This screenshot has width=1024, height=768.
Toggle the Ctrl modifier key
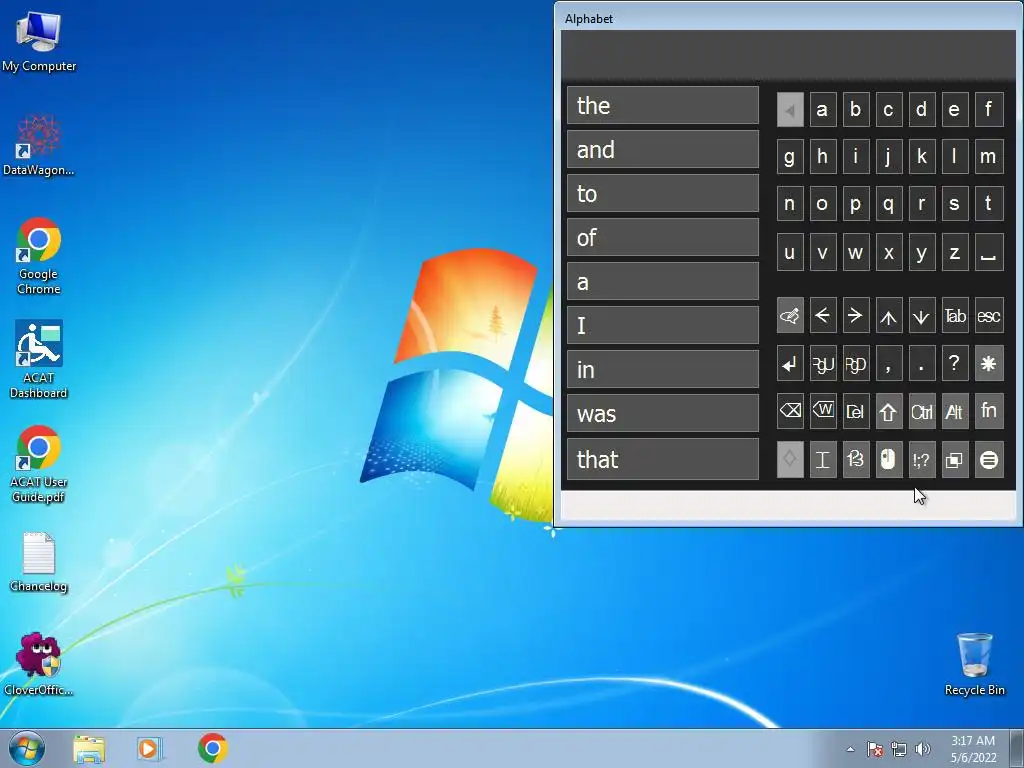point(921,411)
